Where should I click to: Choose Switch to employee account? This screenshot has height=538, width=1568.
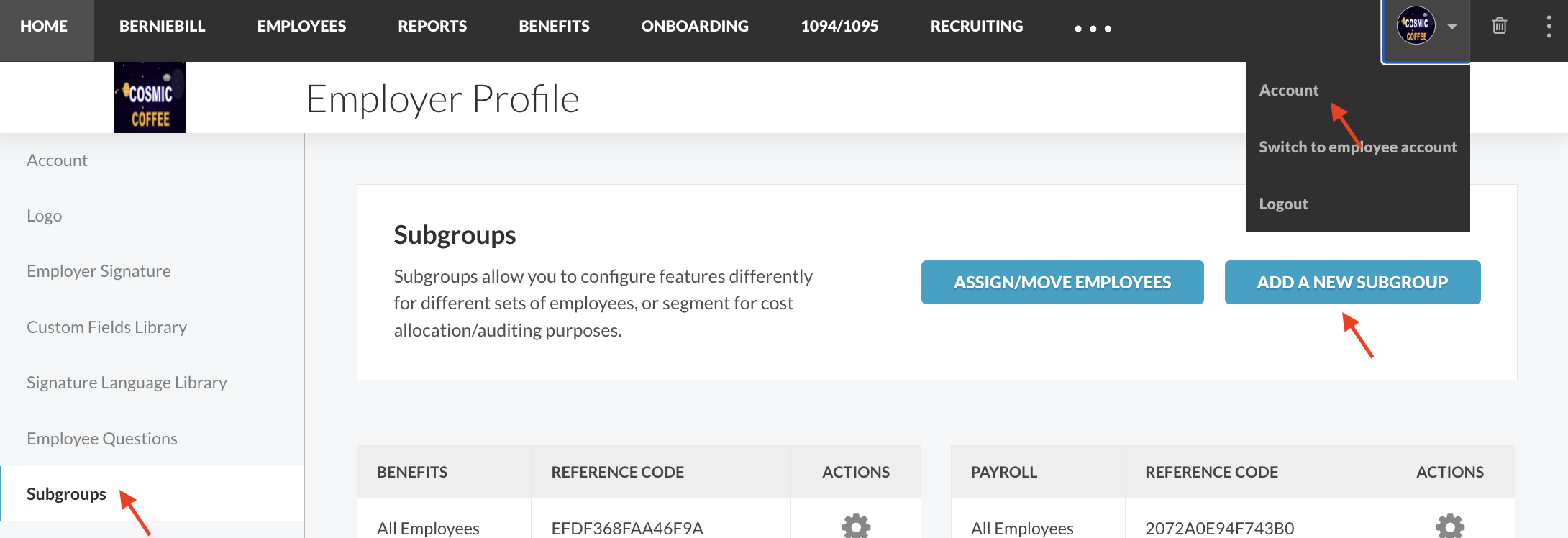(x=1357, y=147)
